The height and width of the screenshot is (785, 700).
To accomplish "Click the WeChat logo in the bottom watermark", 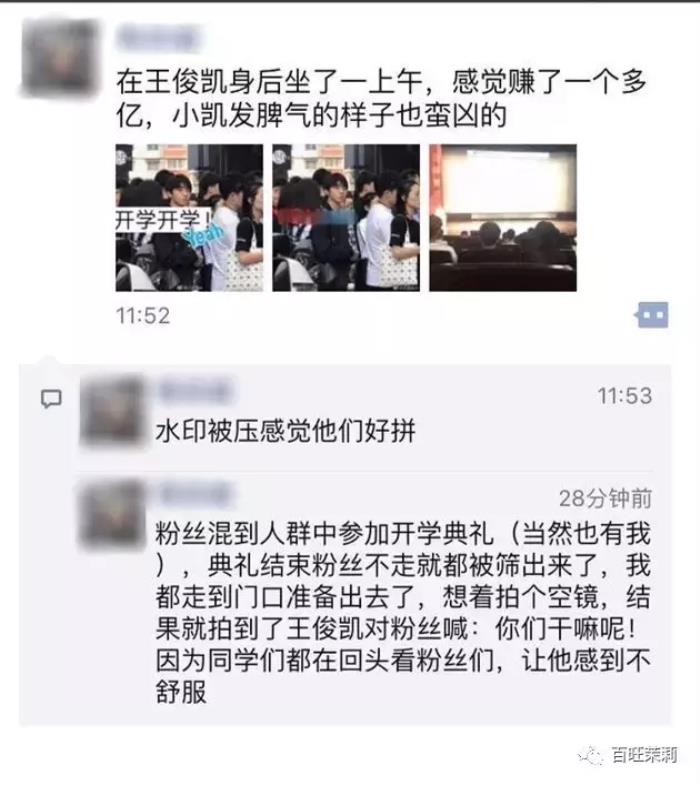I will [591, 754].
